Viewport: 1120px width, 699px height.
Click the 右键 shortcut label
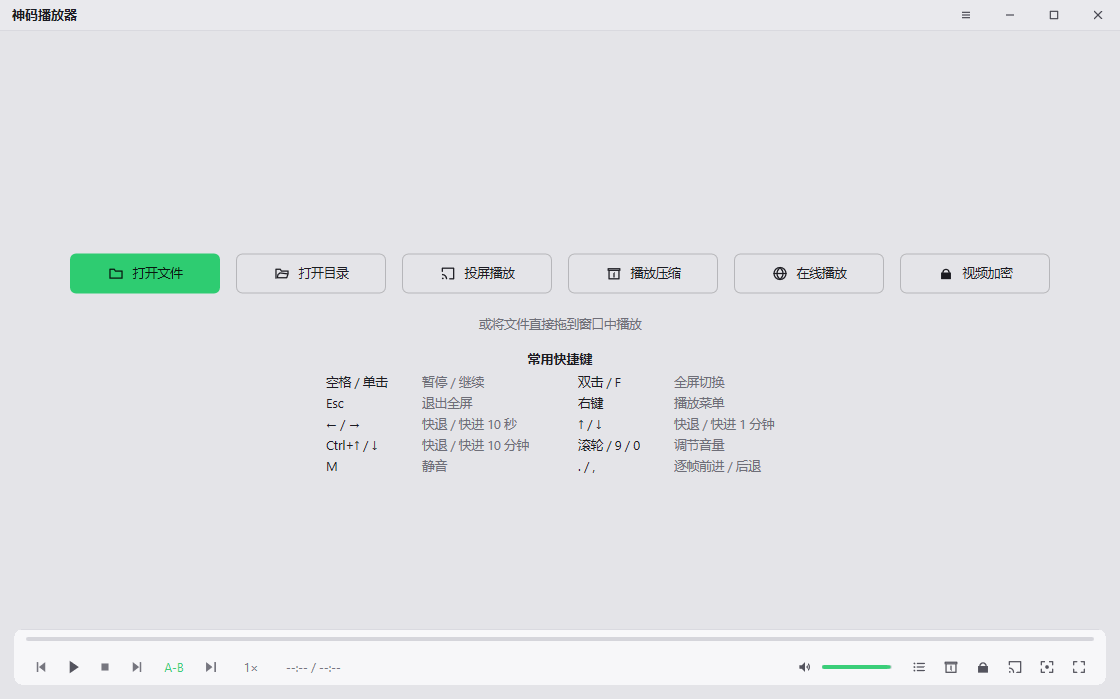(x=591, y=403)
